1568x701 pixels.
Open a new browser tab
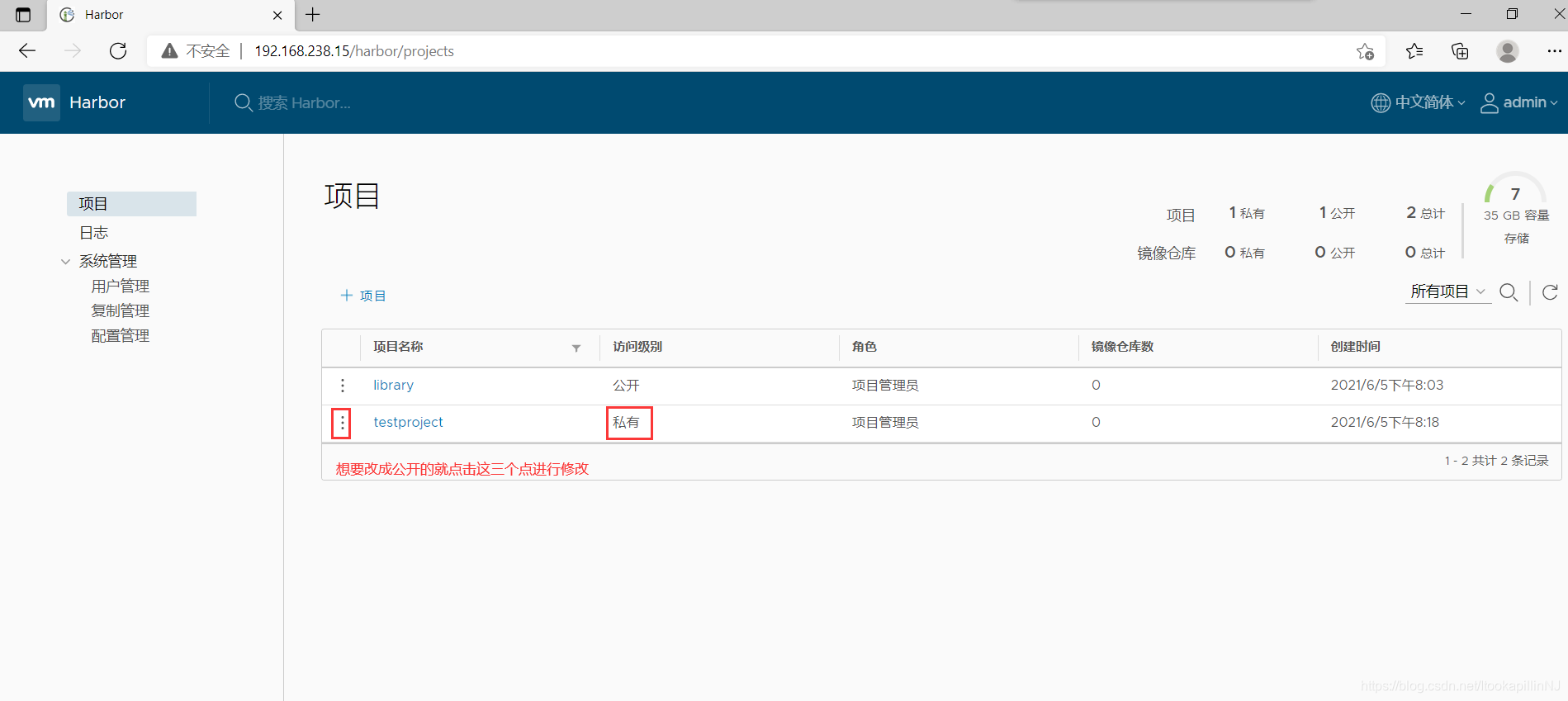[313, 15]
